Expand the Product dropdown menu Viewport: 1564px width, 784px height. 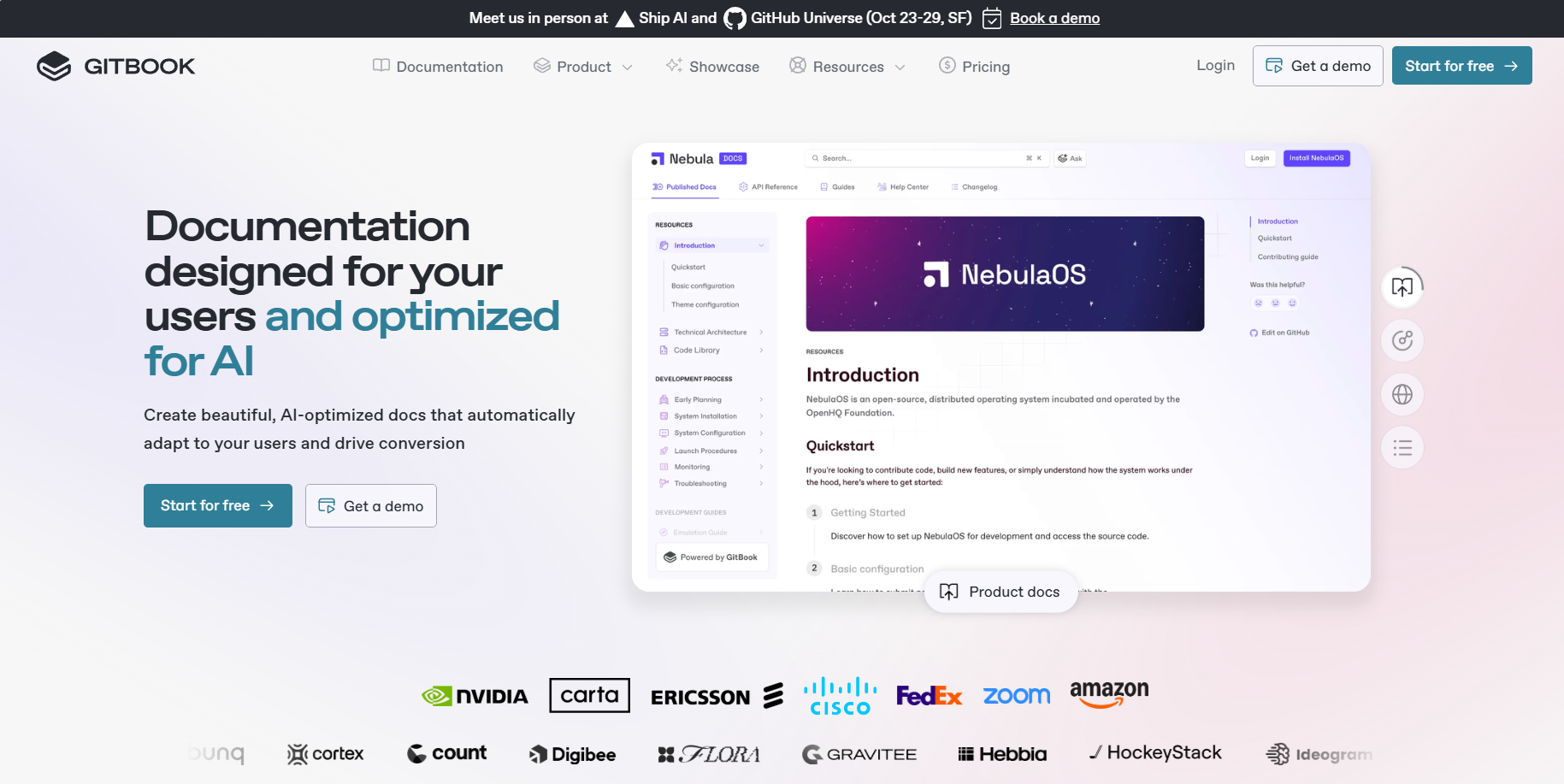pos(583,66)
